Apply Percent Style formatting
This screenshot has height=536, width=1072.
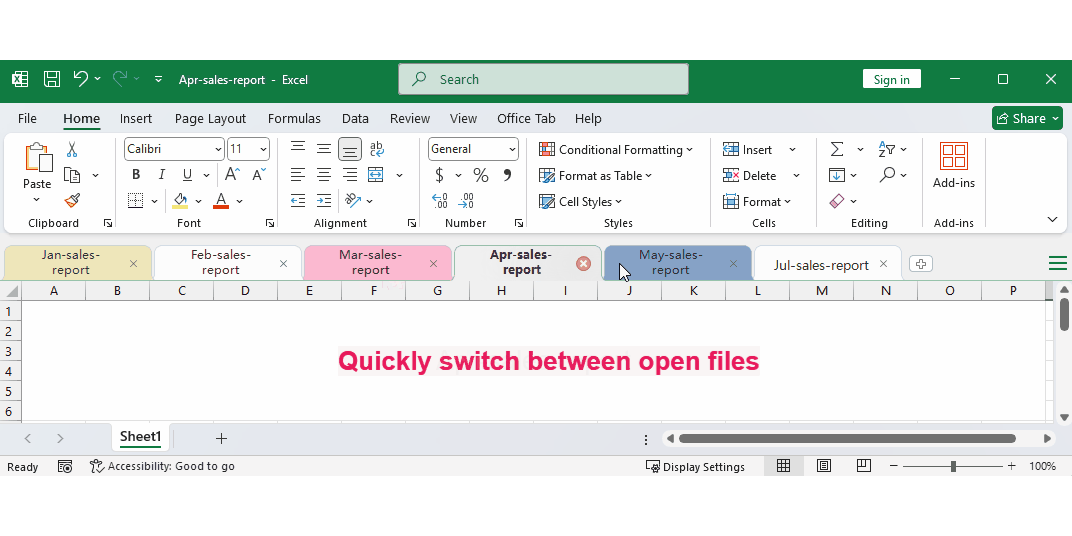click(x=481, y=175)
